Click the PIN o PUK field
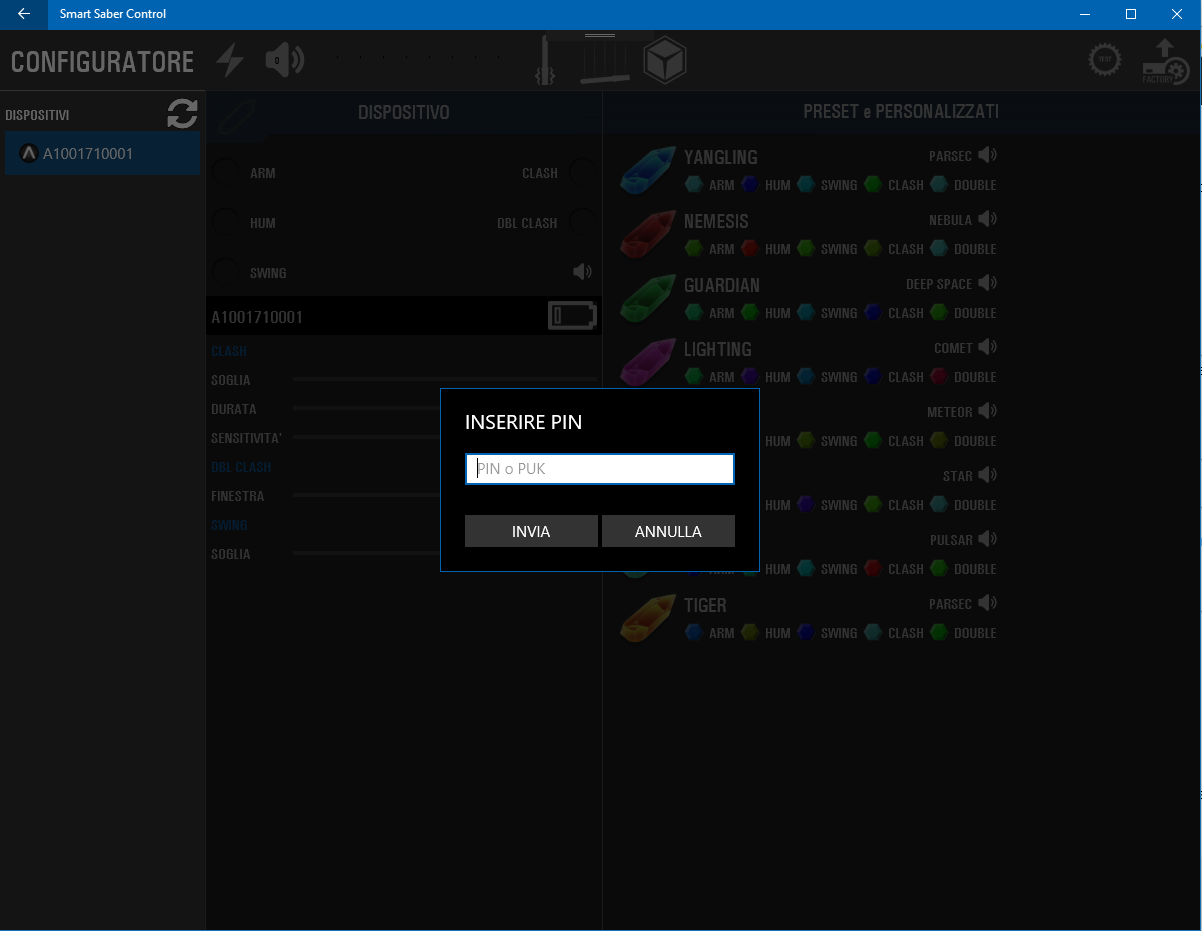Viewport: 1202px width, 931px height. tap(600, 469)
